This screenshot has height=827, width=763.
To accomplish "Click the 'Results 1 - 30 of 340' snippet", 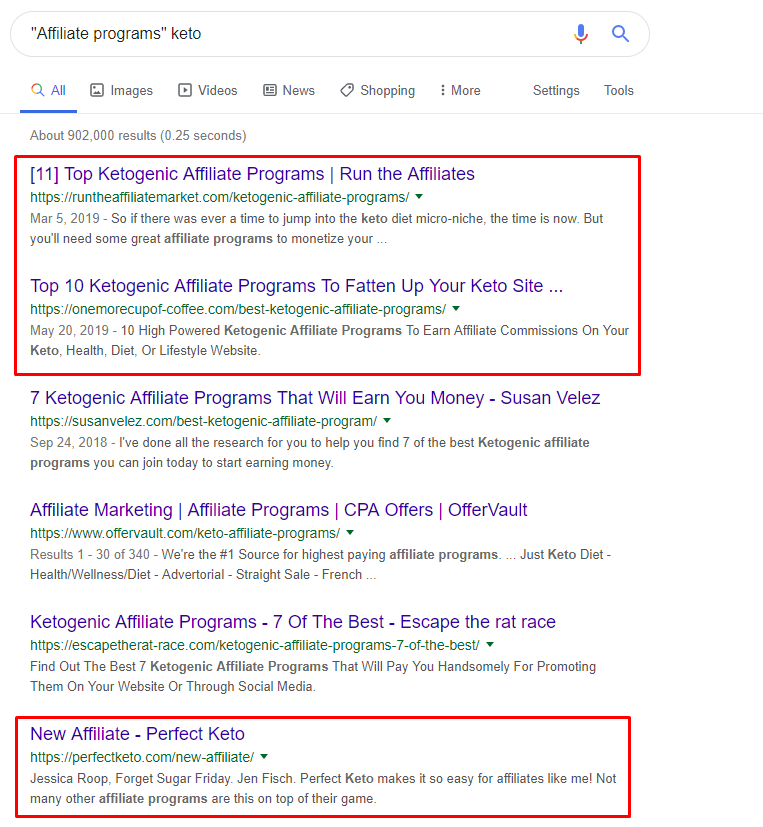I will point(320,565).
